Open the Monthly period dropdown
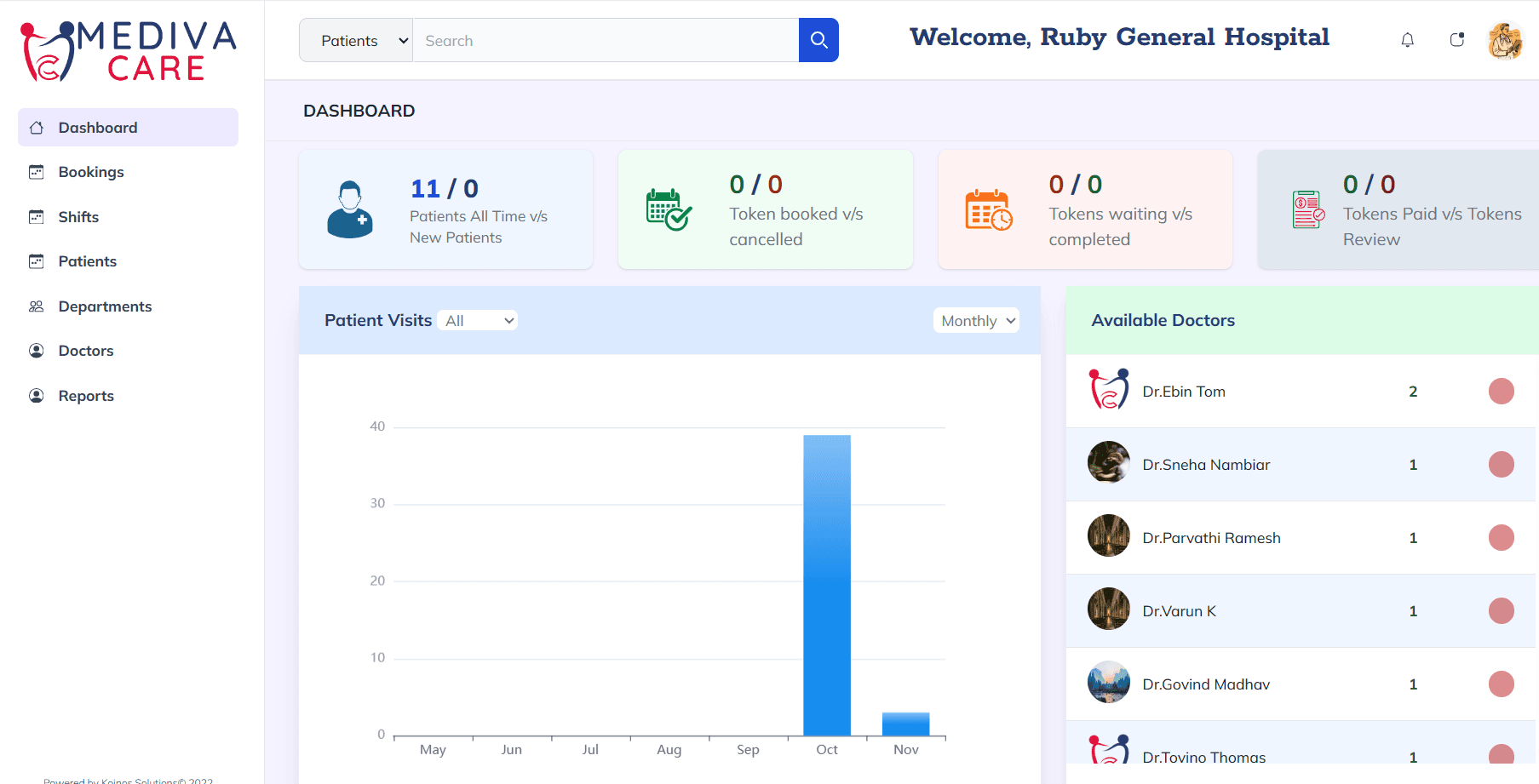 [x=976, y=321]
